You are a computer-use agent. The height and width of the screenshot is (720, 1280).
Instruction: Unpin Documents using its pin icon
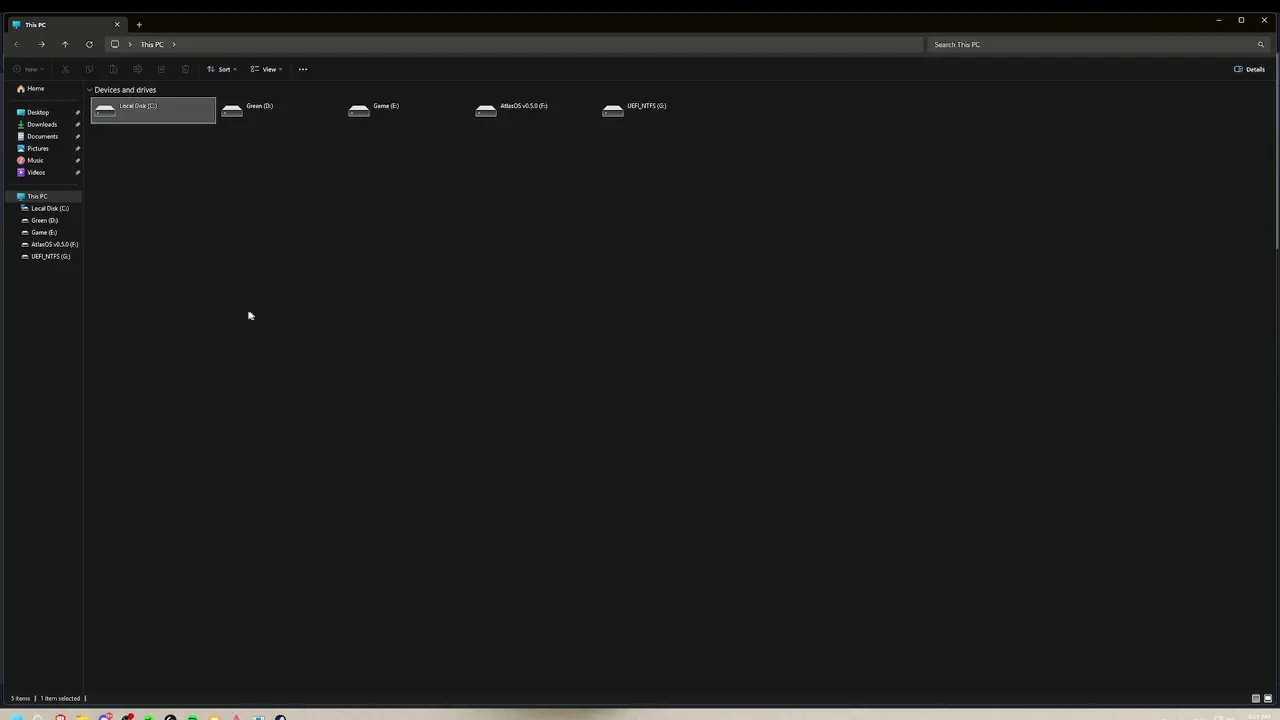coord(77,136)
